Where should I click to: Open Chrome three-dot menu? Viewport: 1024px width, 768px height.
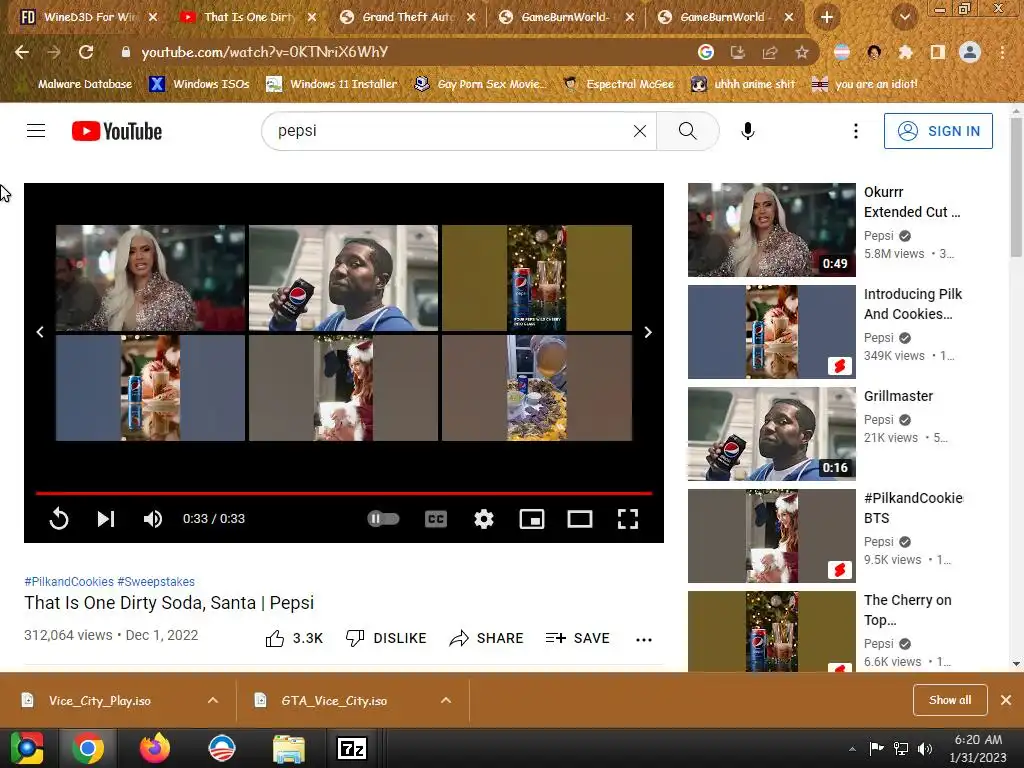click(x=1002, y=52)
